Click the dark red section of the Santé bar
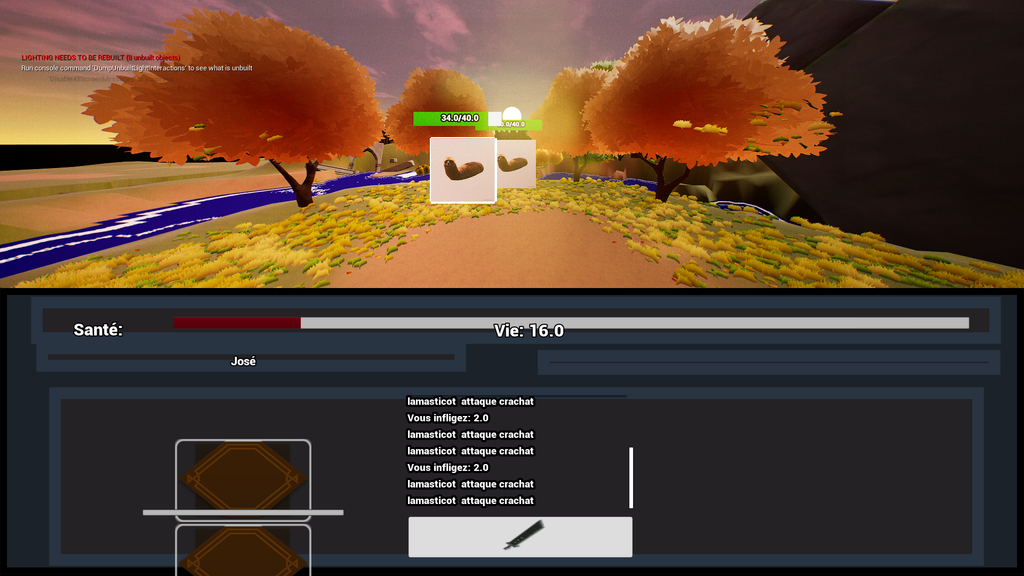The height and width of the screenshot is (576, 1024). 236,323
